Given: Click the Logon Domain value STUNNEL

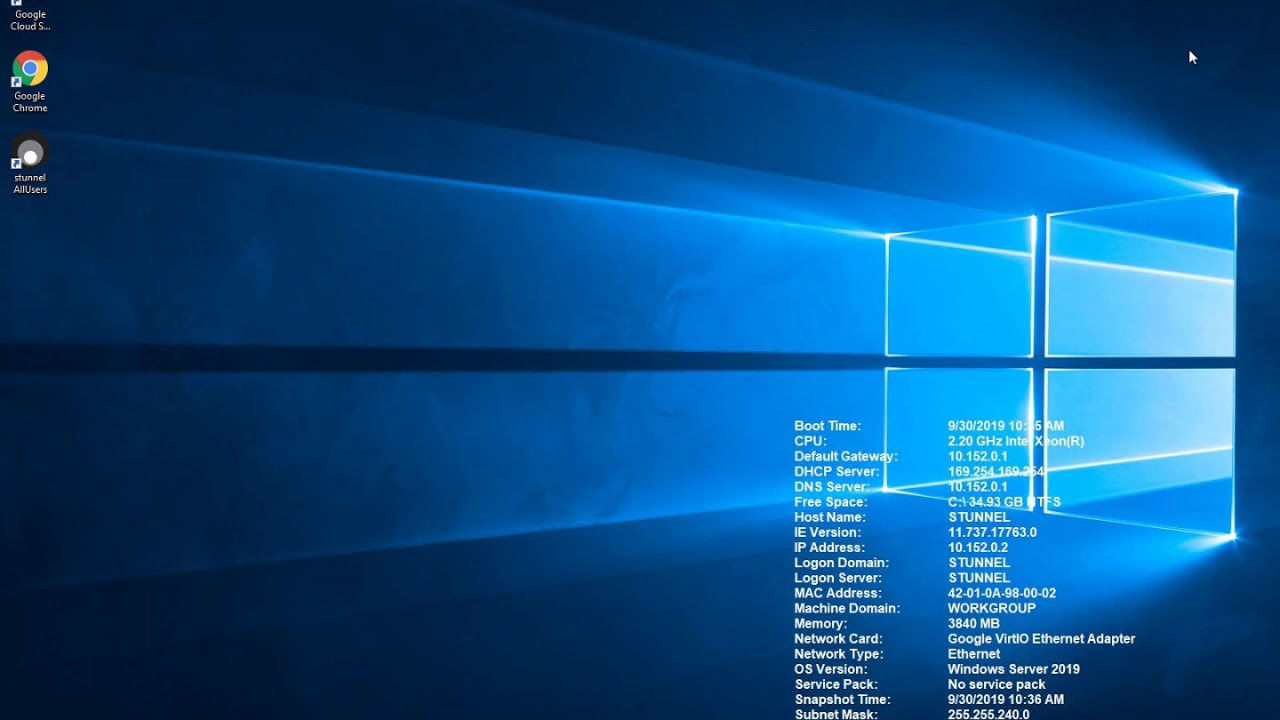Looking at the screenshot, I should click(979, 562).
